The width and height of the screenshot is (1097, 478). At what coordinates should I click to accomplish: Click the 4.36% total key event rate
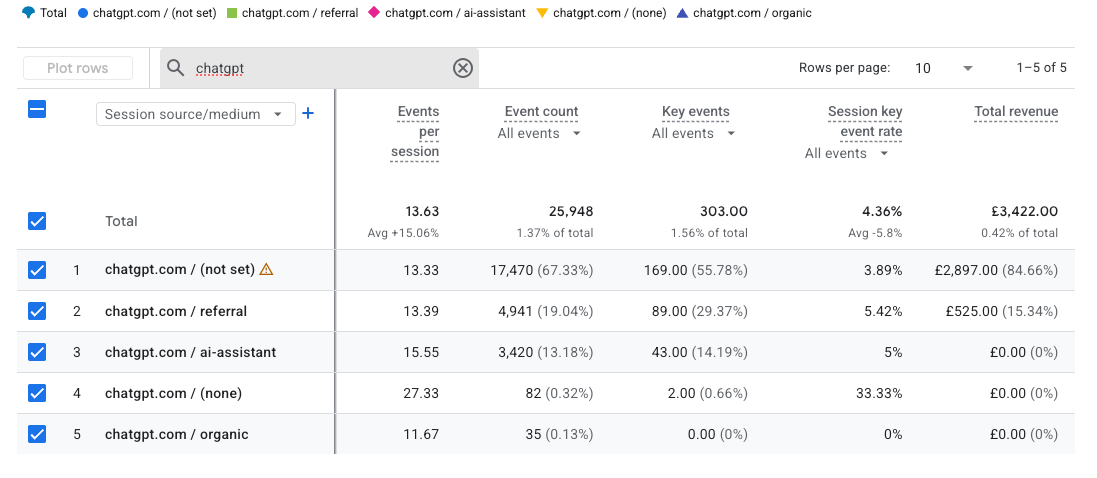point(883,211)
